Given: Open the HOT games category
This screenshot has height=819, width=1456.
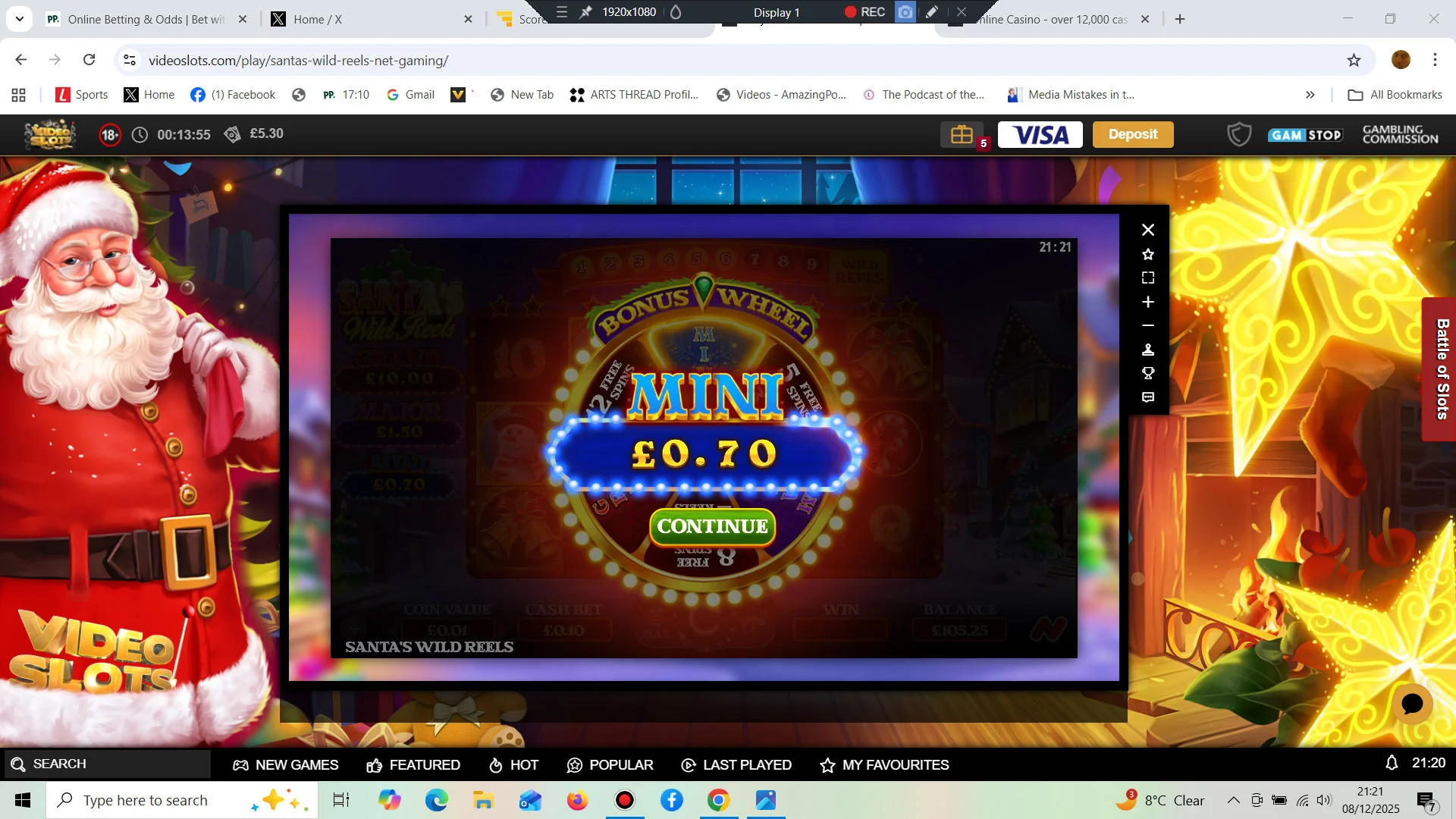Looking at the screenshot, I should [513, 764].
